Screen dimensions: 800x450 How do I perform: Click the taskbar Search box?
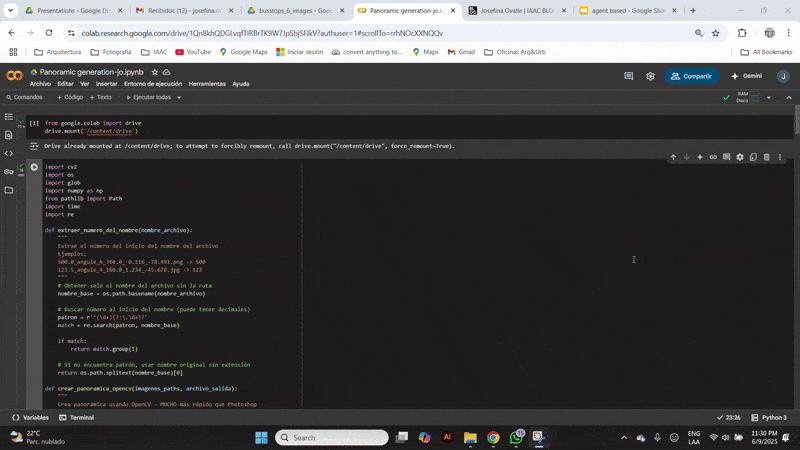pos(332,438)
